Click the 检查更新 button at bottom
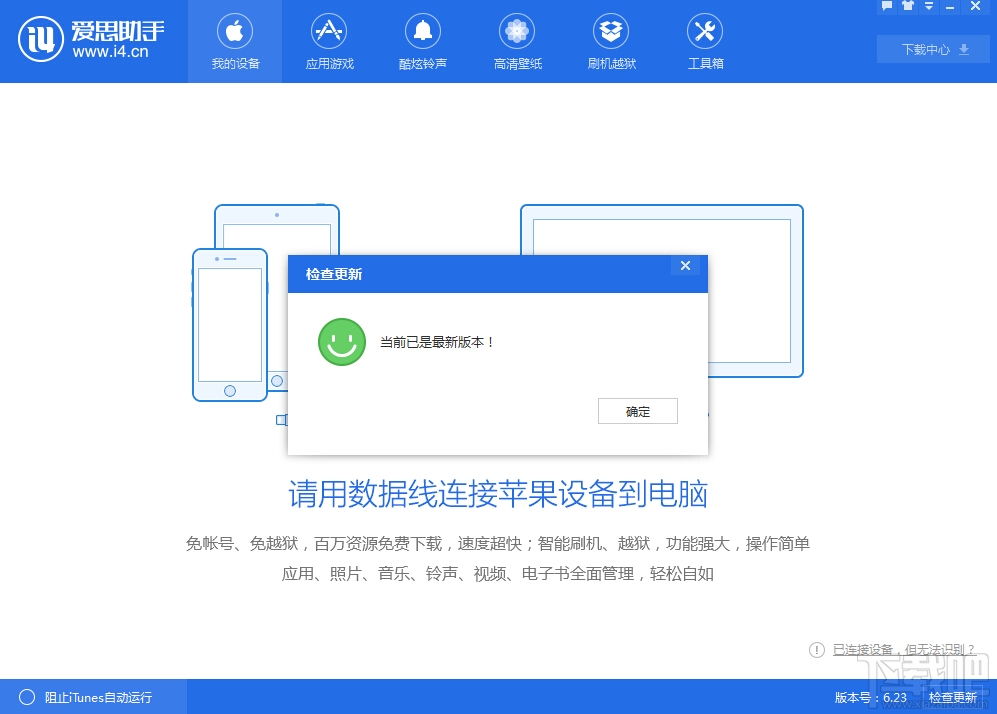Image resolution: width=997 pixels, height=714 pixels. (954, 697)
